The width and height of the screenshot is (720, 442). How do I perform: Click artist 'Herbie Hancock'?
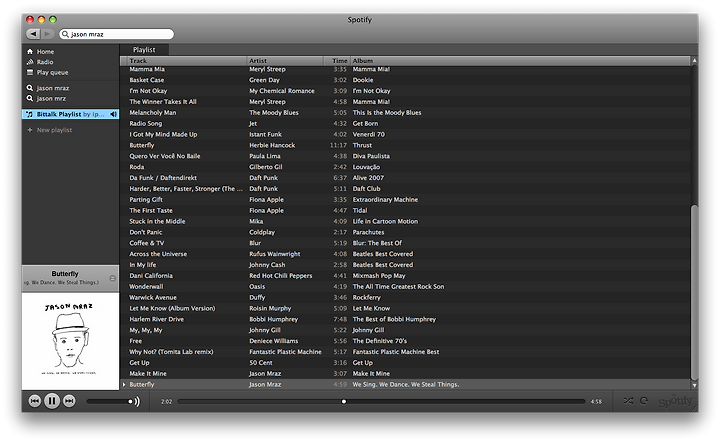(272, 145)
